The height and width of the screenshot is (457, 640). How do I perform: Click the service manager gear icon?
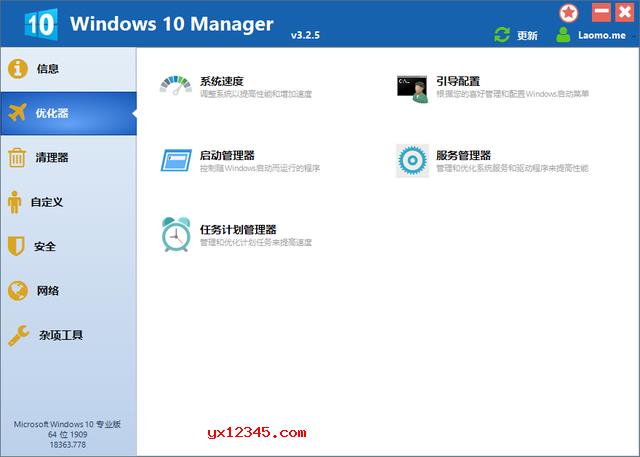click(412, 160)
